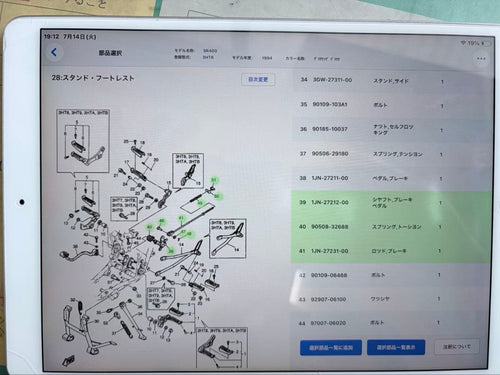Image resolution: width=500 pixels, height=375 pixels.
Task: Click green marker 41 on parts diagram
Action: (181, 218)
